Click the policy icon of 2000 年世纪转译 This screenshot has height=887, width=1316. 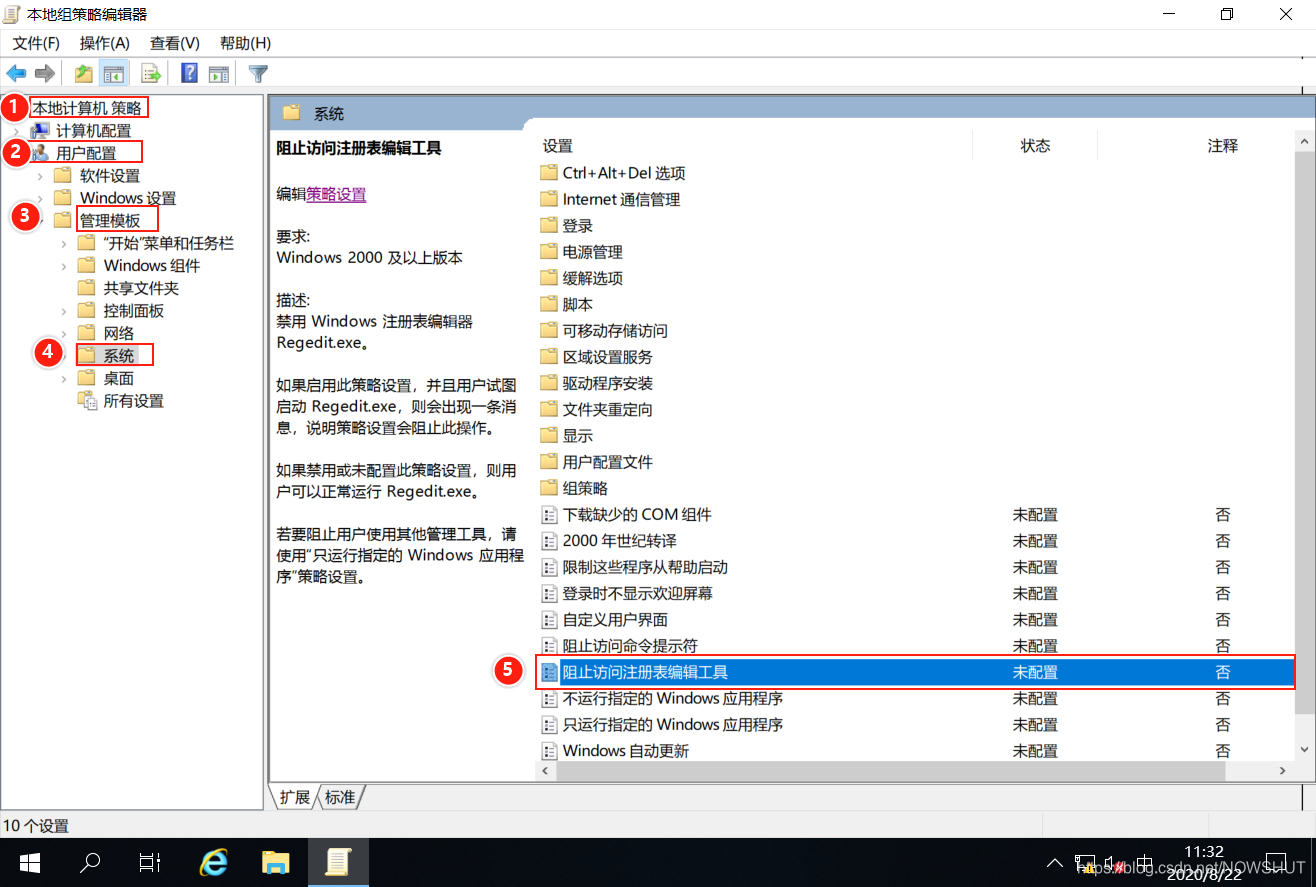tap(548, 541)
